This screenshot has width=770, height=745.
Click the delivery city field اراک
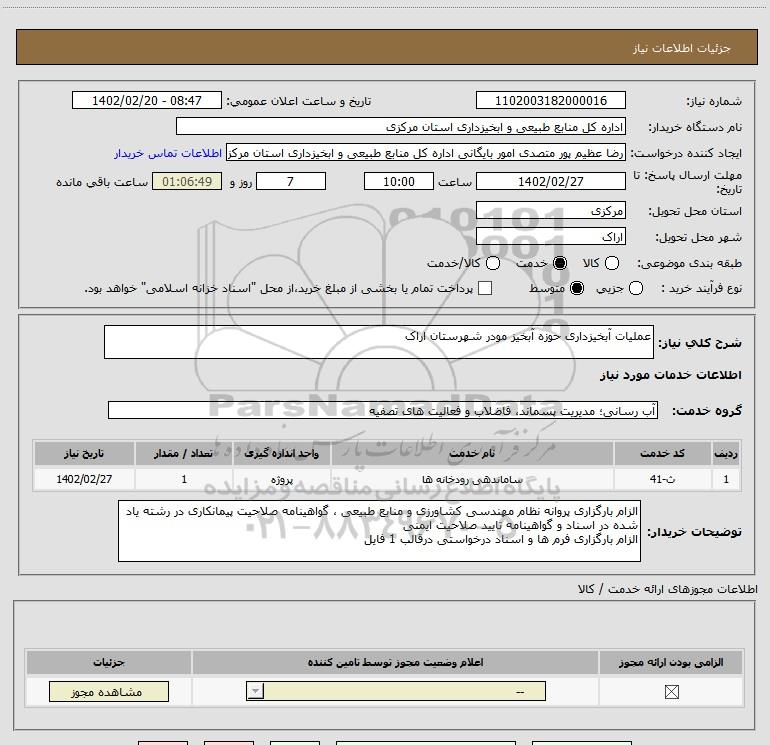point(550,237)
